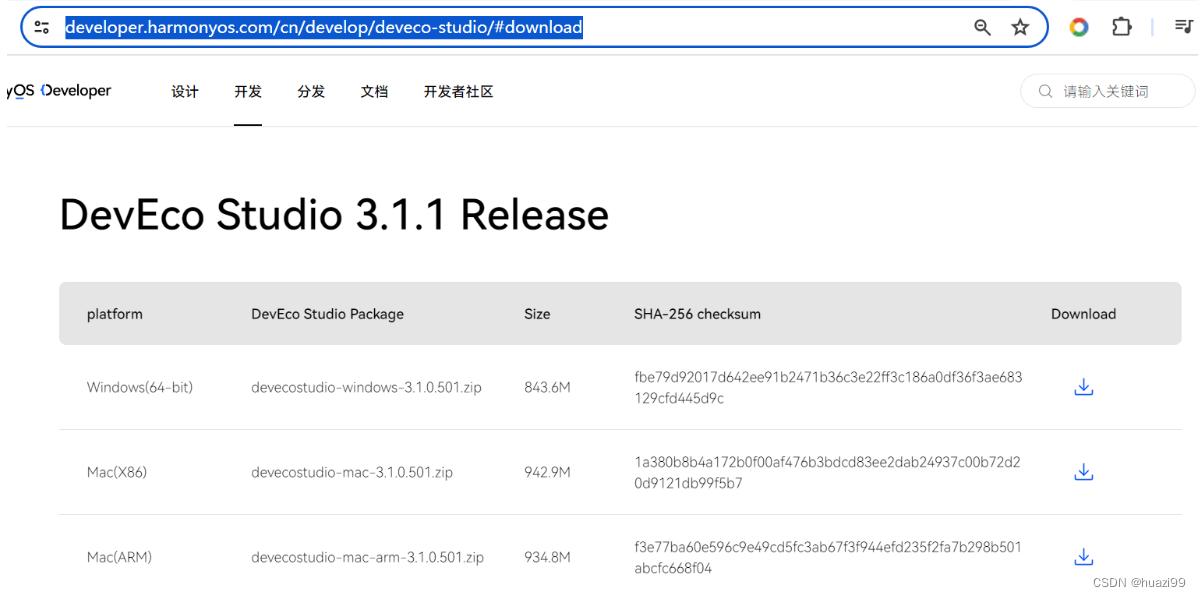This screenshot has width=1201, height=597.
Task: Select the Windows checksum starting fbe79d92
Action: click(x=828, y=387)
